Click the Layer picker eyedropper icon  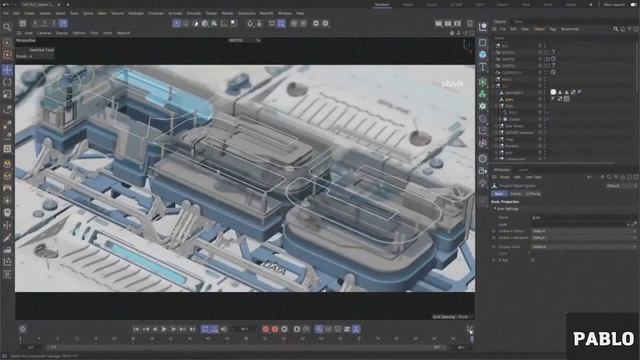tap(634, 224)
